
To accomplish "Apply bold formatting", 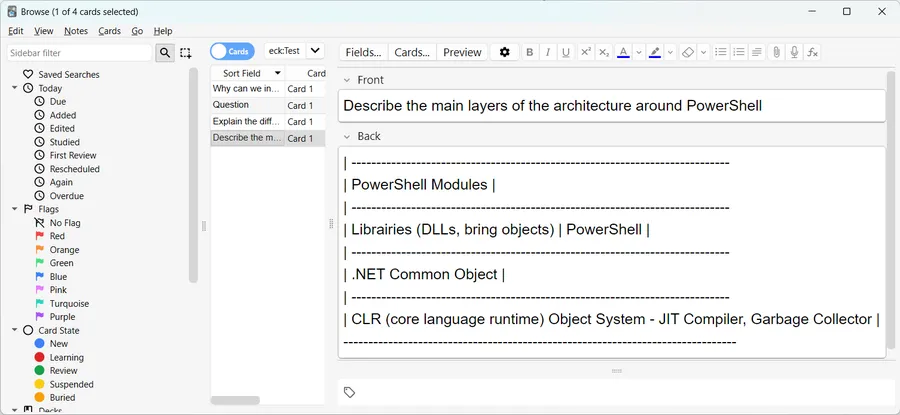I will pos(530,52).
